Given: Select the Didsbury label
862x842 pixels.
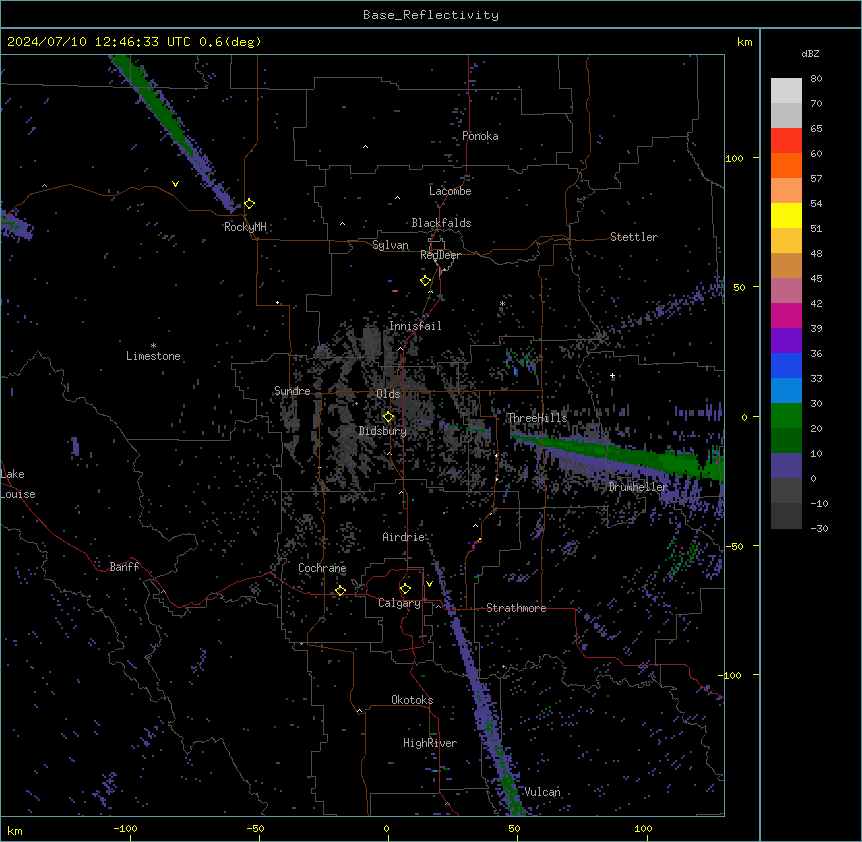Looking at the screenshot, I should tap(383, 431).
